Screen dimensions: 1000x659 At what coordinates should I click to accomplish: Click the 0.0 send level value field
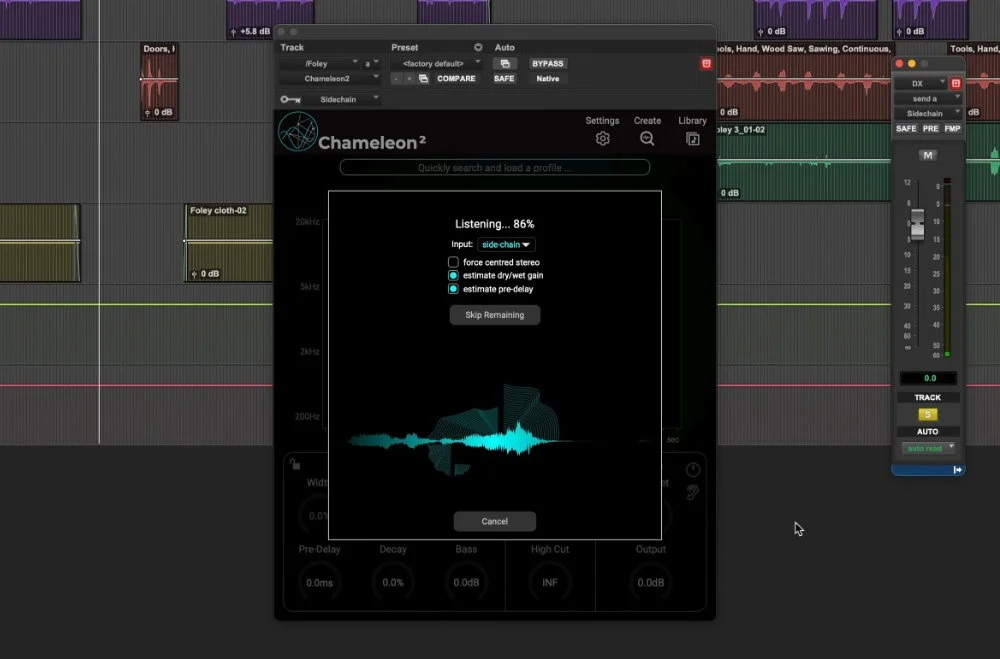[928, 378]
